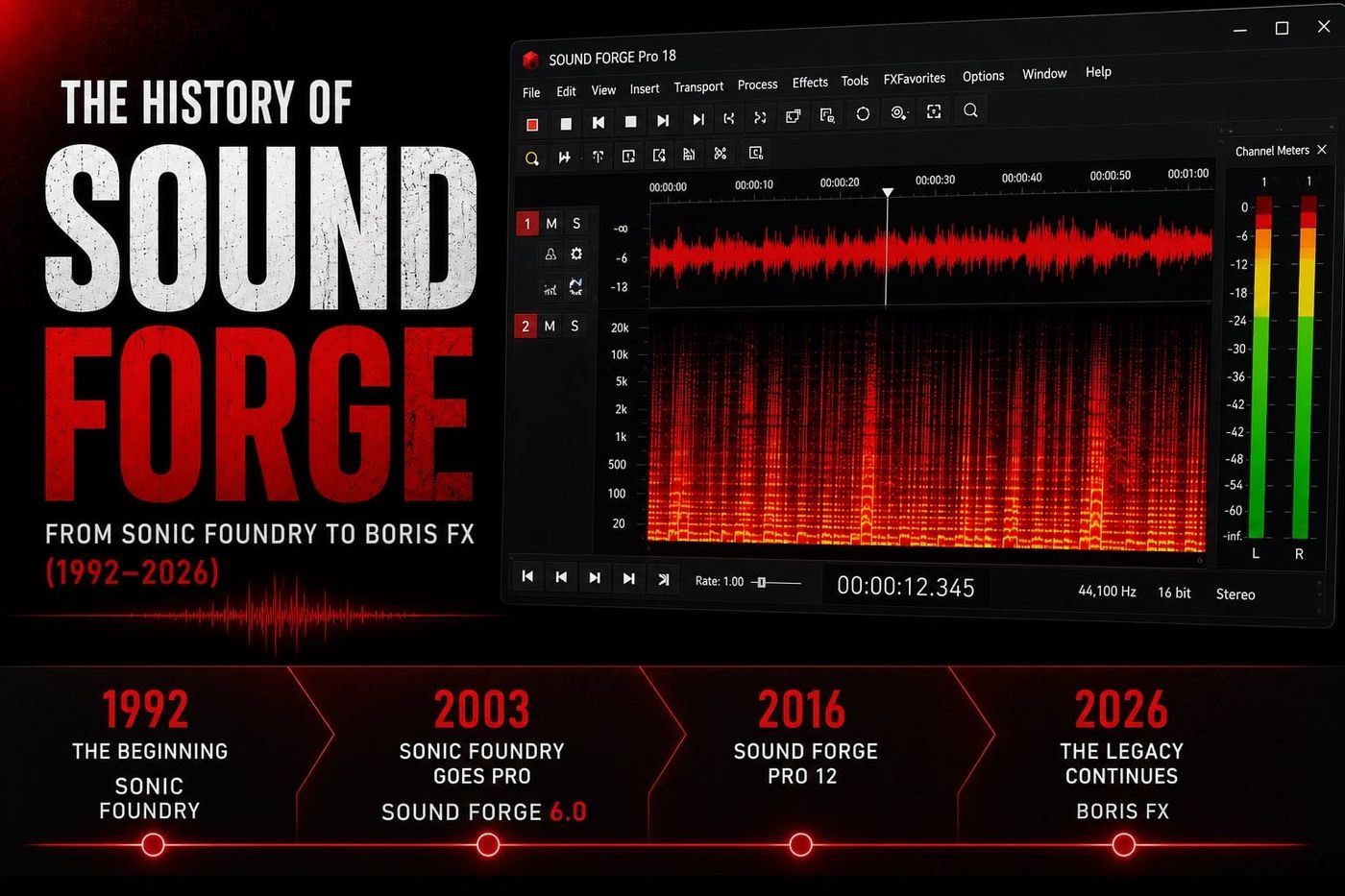Click the Stereo channel status

(1235, 594)
